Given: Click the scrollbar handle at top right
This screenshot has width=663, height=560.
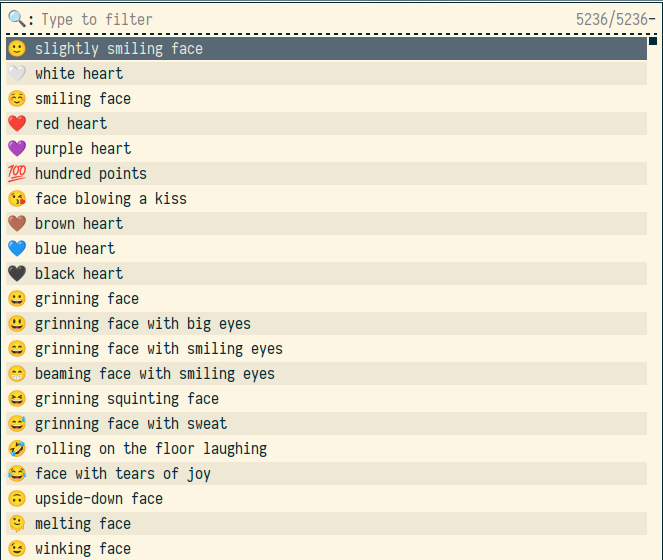Looking at the screenshot, I should click(x=653, y=42).
